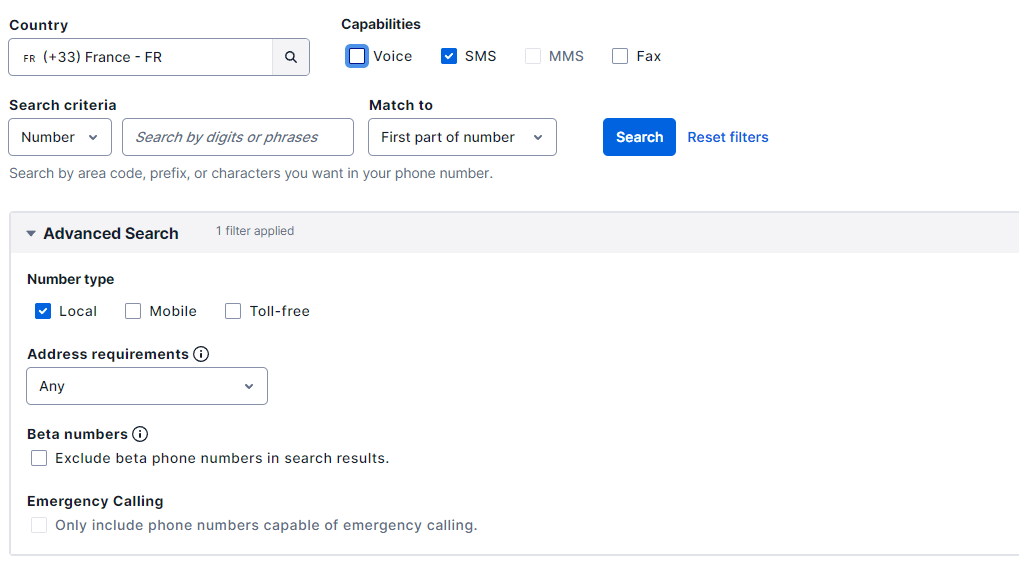Open the Address requirements Any dropdown
This screenshot has width=1019, height=564.
[147, 386]
